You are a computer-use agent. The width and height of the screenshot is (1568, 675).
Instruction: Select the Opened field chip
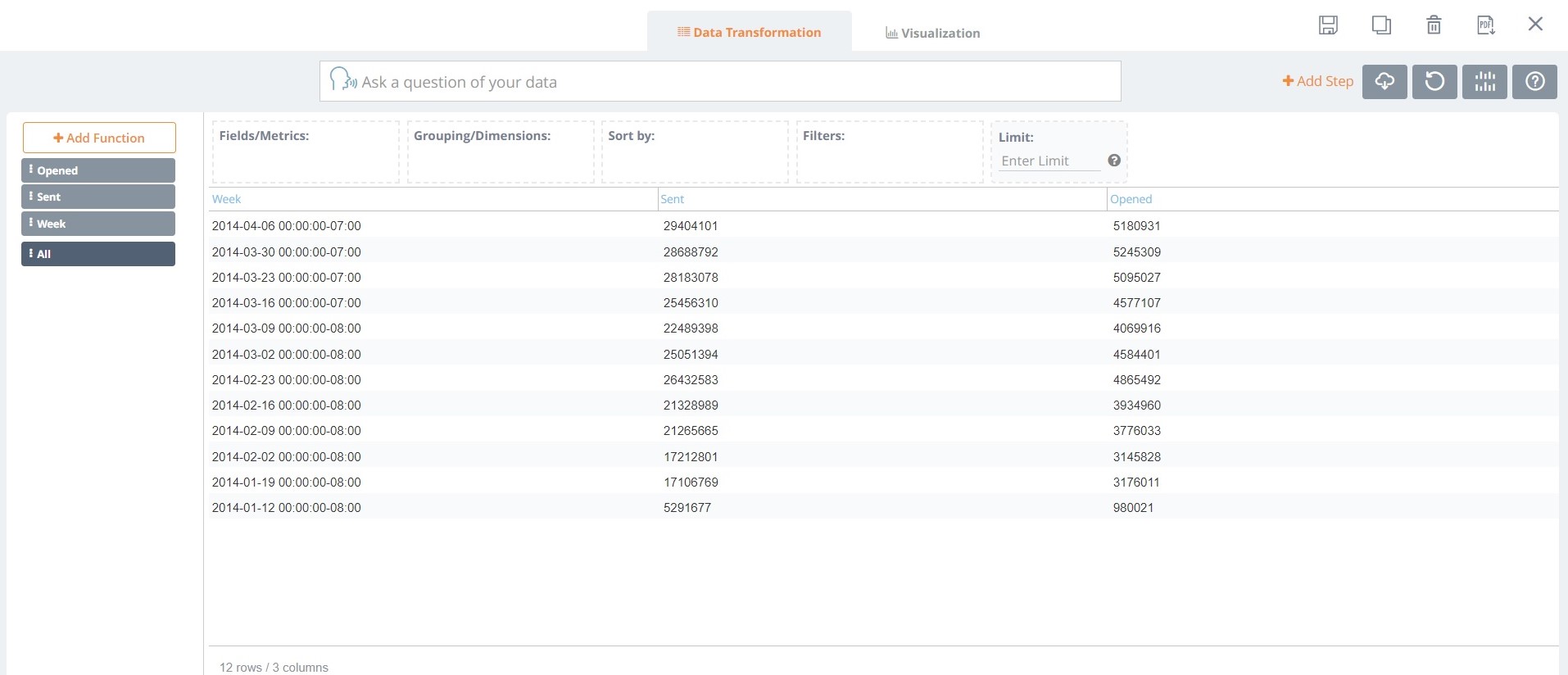[x=98, y=170]
